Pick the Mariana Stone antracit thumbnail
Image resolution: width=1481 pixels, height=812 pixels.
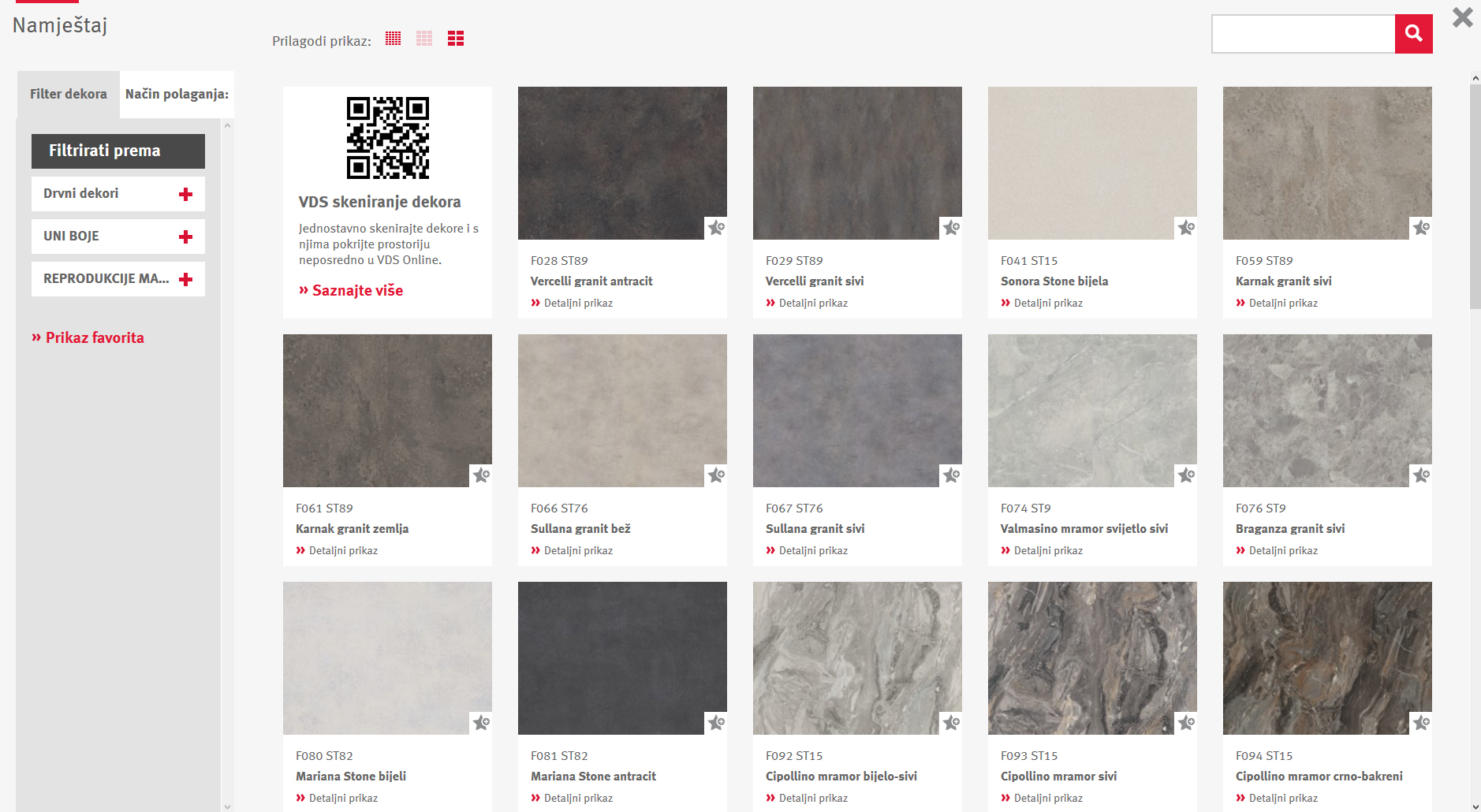[622, 658]
